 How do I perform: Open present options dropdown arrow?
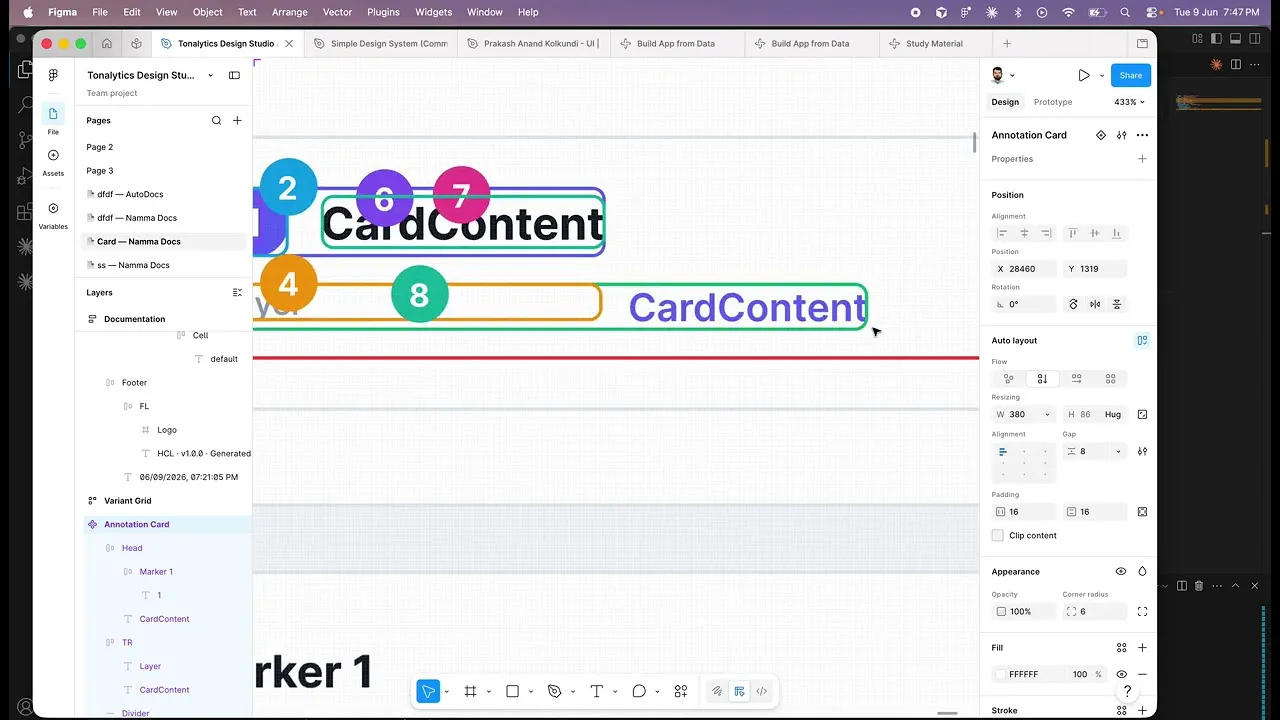1102,75
